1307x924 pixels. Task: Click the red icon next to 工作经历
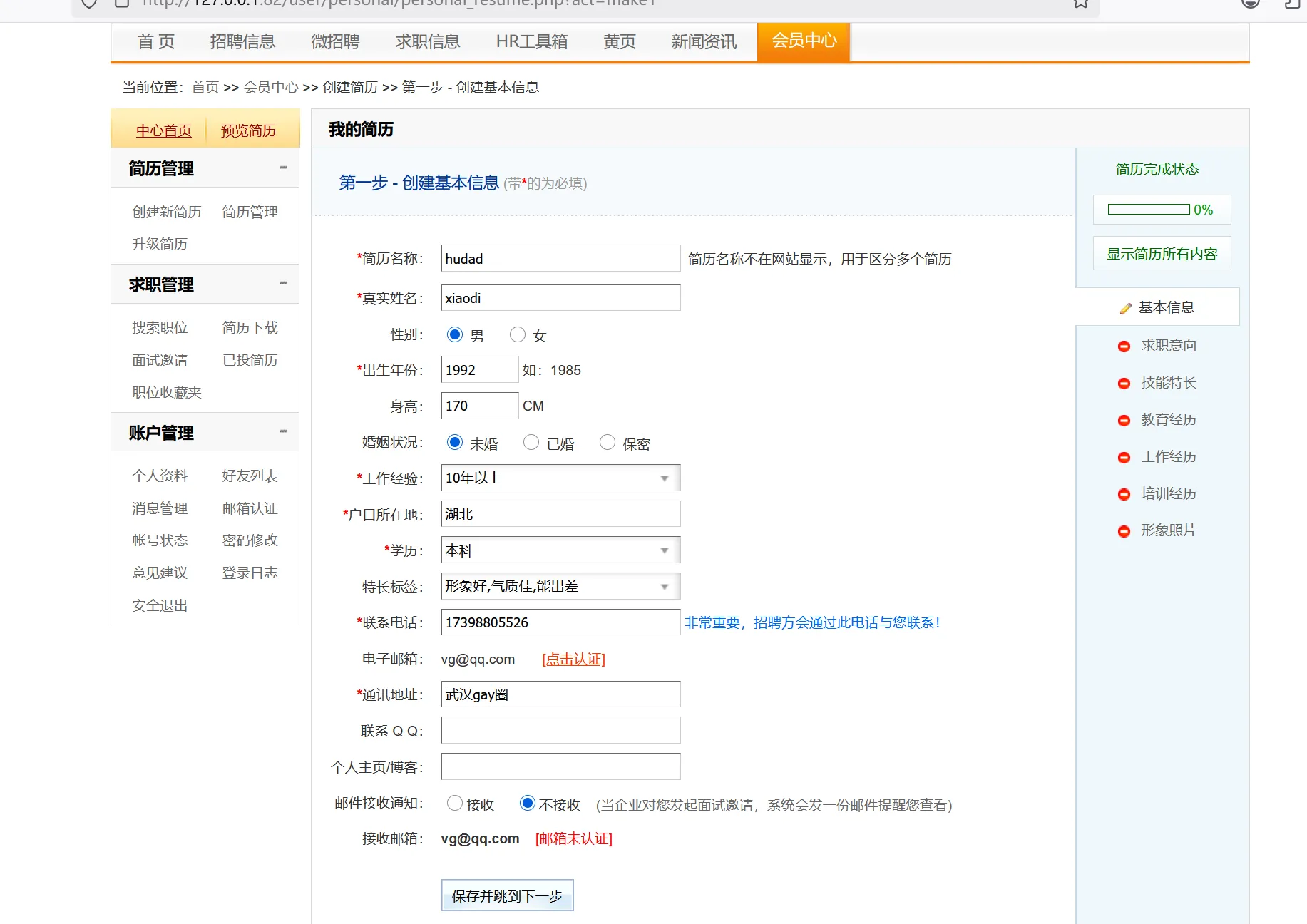(1124, 457)
